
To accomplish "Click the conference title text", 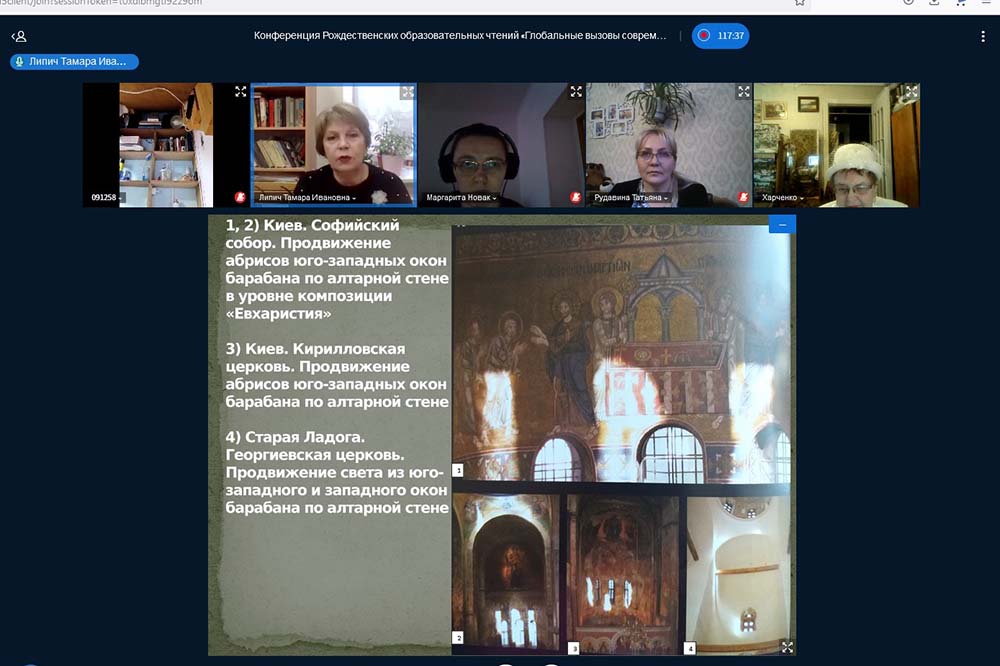I will click(460, 36).
